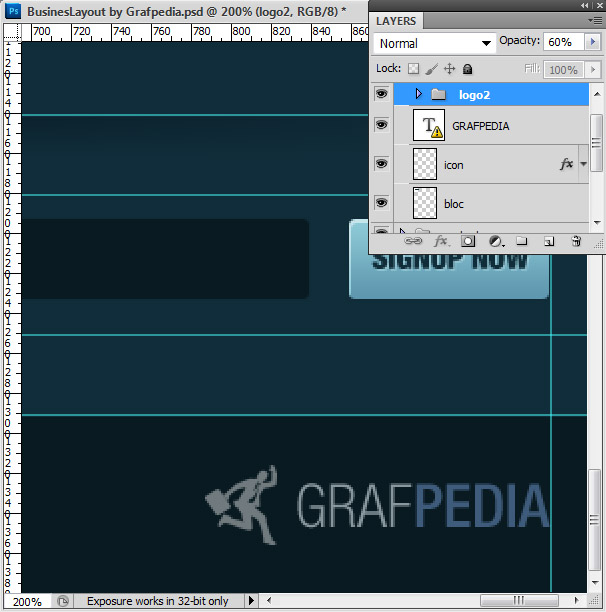606x612 pixels.
Task: Create a new layer icon
Action: tap(549, 242)
